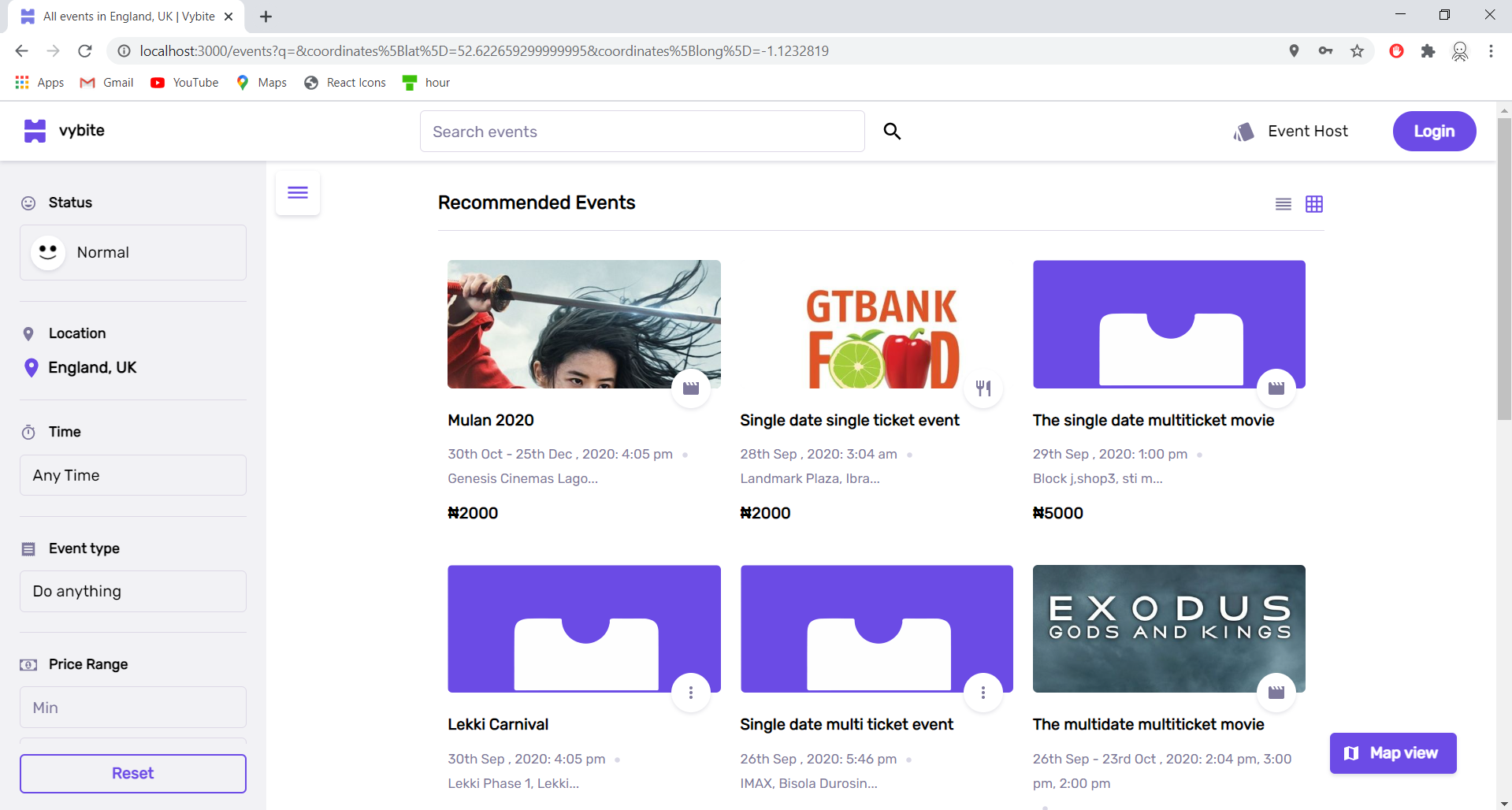The height and width of the screenshot is (810, 1512).
Task: Click the Login button
Action: tap(1434, 132)
